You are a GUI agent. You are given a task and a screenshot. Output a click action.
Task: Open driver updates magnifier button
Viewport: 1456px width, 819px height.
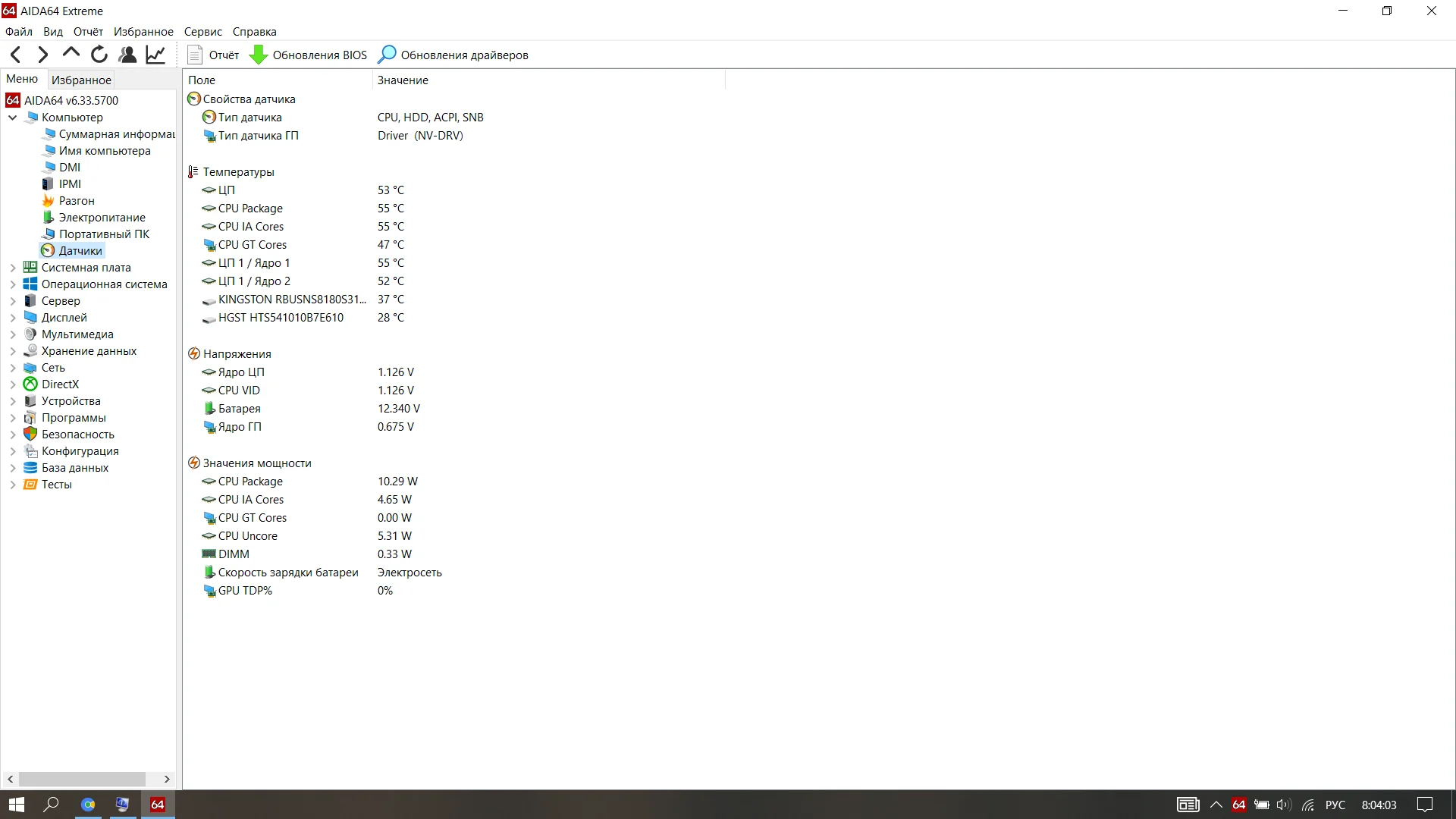pyautogui.click(x=387, y=55)
